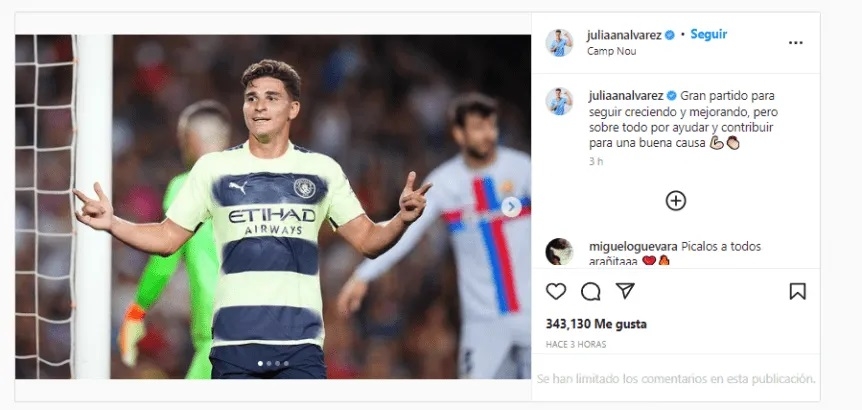Screen dimensions: 862x410
Task: Open juliaanalvarez header profile picture
Action: pyautogui.click(x=559, y=43)
